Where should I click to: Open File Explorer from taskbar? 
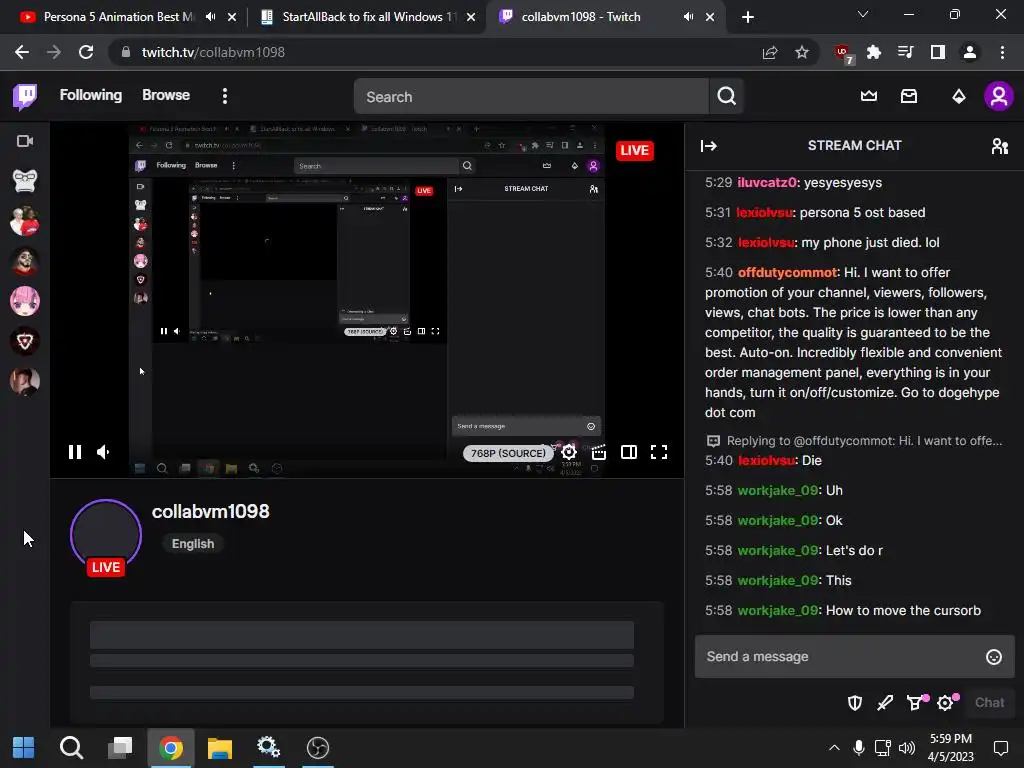(219, 748)
